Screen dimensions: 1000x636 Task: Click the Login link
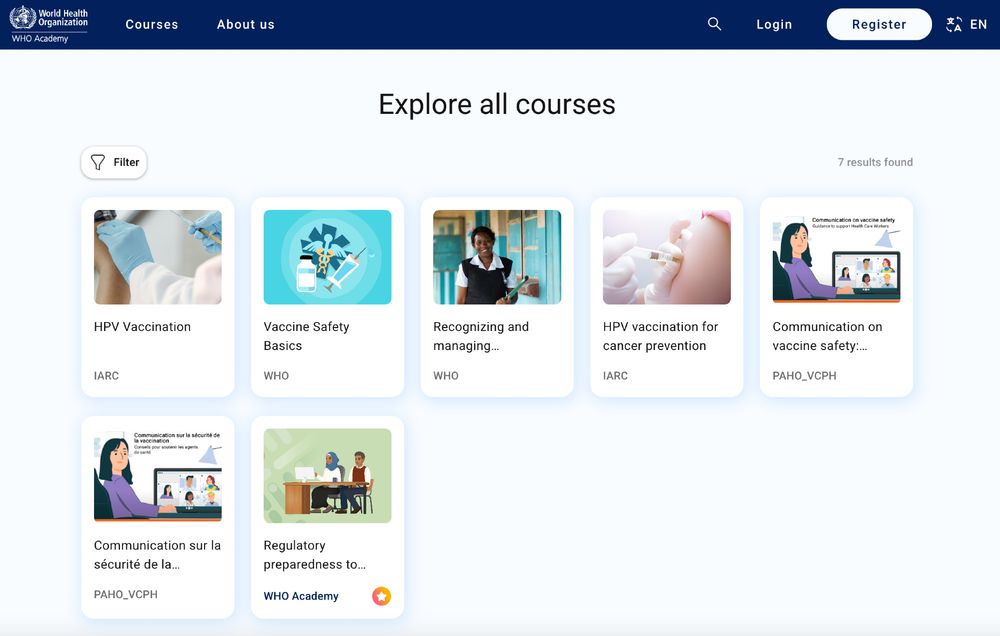click(774, 24)
